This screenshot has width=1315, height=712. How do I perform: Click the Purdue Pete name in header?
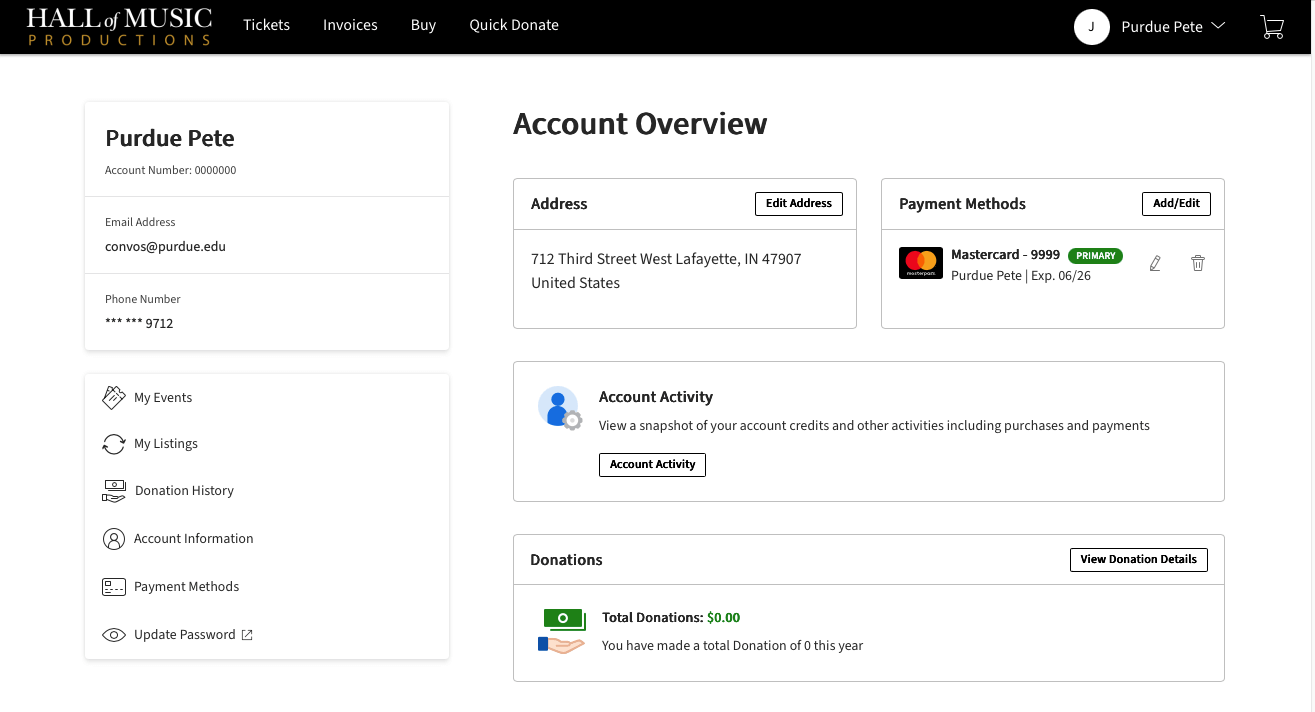[1162, 27]
